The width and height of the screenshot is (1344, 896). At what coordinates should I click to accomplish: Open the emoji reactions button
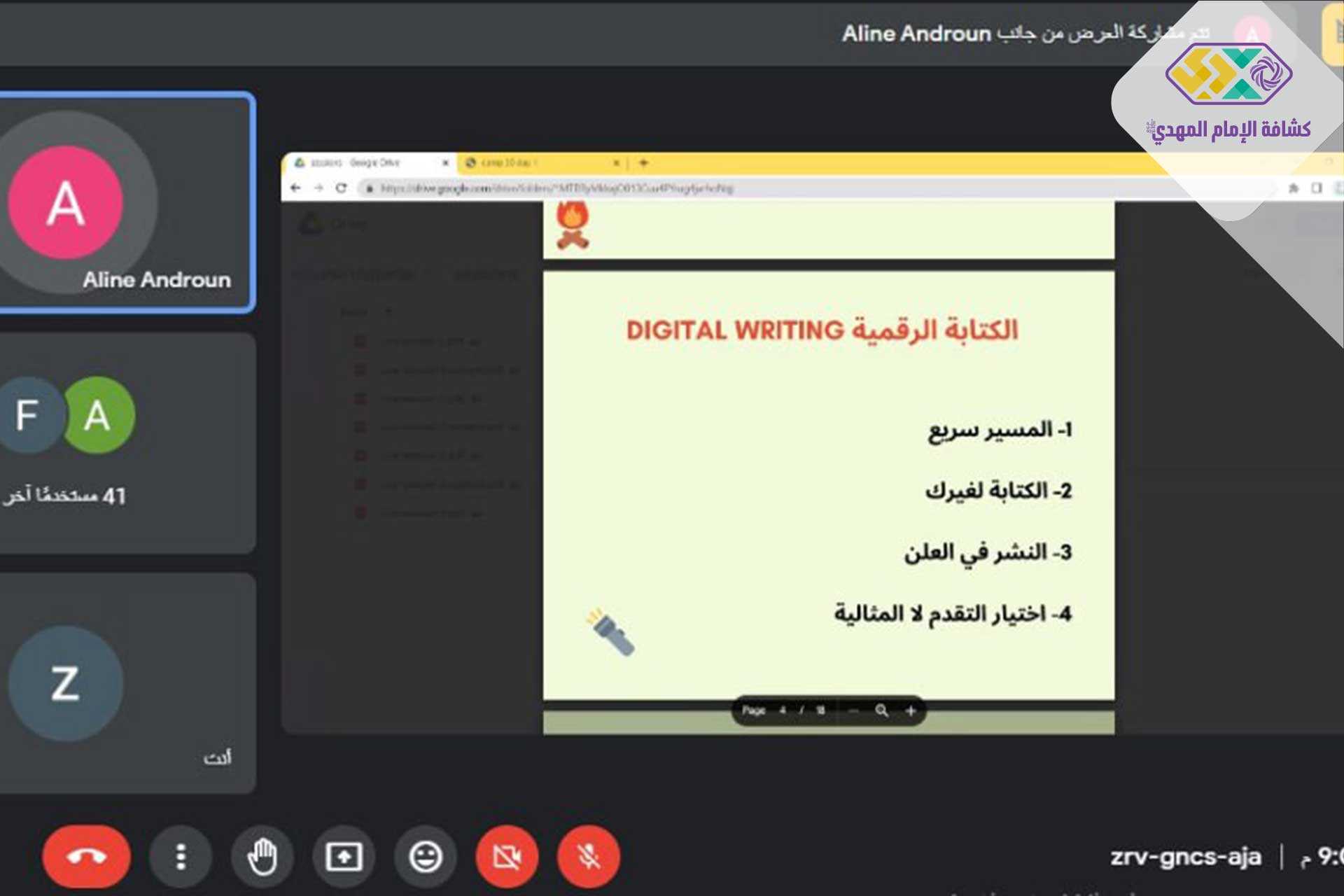coord(426,856)
